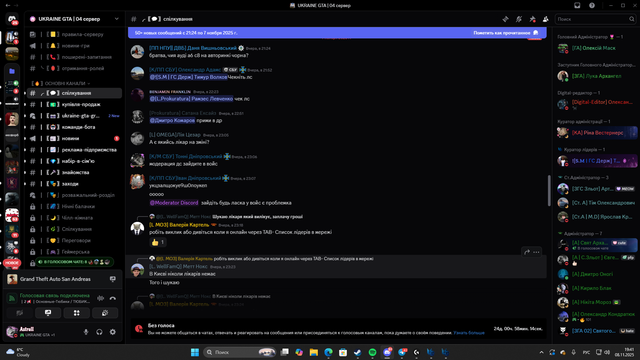Open threads icon in channel header

click(505, 19)
